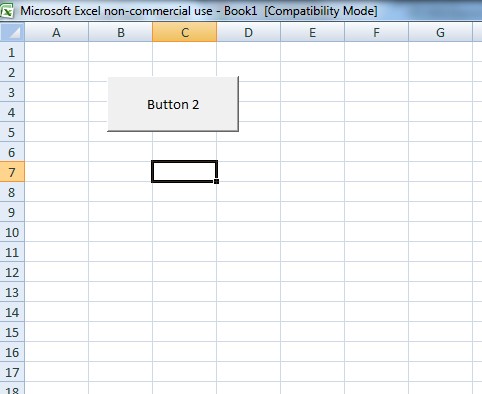The image size is (482, 394).
Task: Select column B header
Action: pyautogui.click(x=121, y=32)
